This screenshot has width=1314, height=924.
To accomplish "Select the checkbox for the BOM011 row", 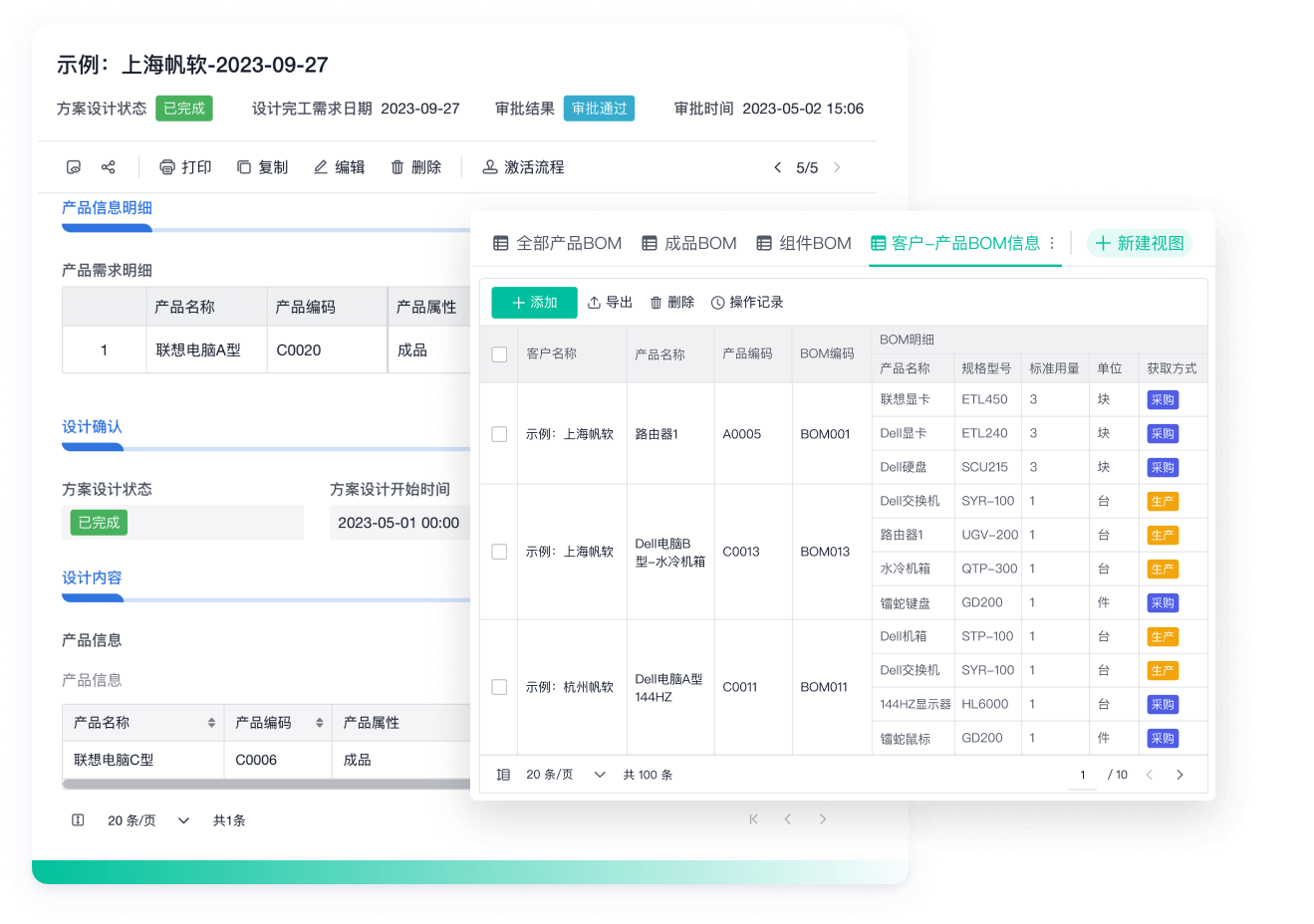I will pyautogui.click(x=499, y=687).
